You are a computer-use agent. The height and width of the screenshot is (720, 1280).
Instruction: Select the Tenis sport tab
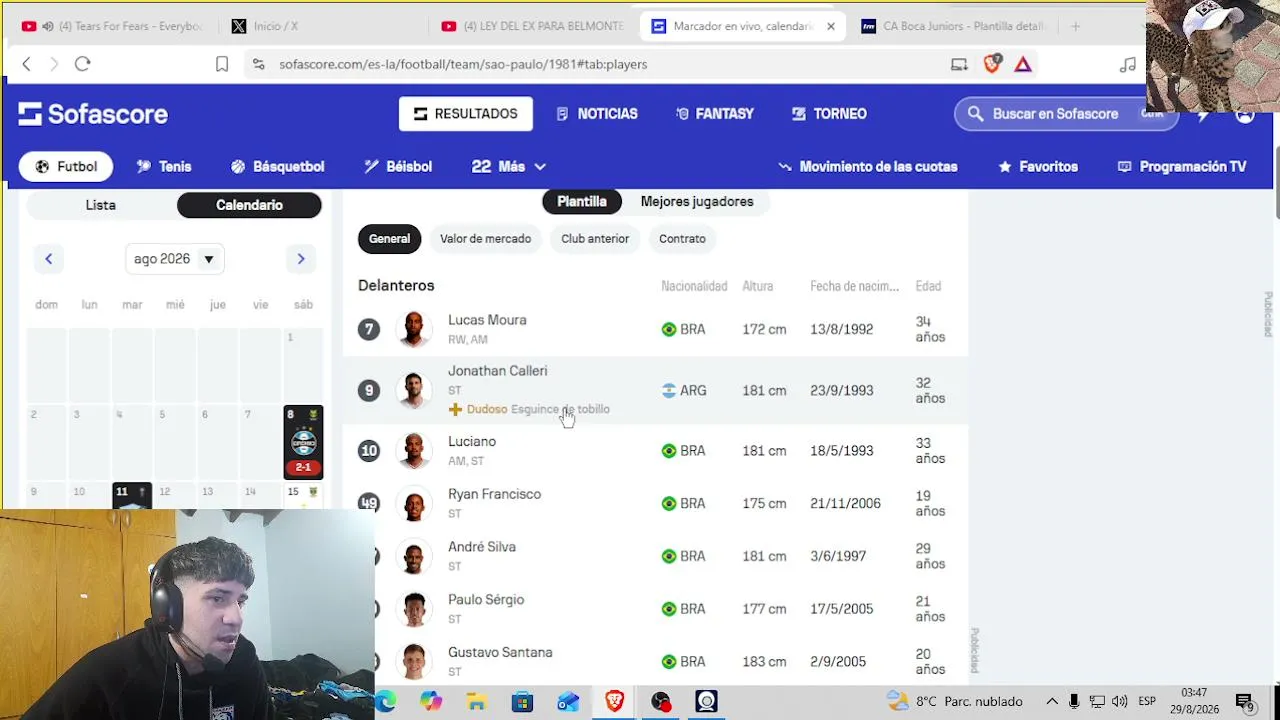coord(164,167)
